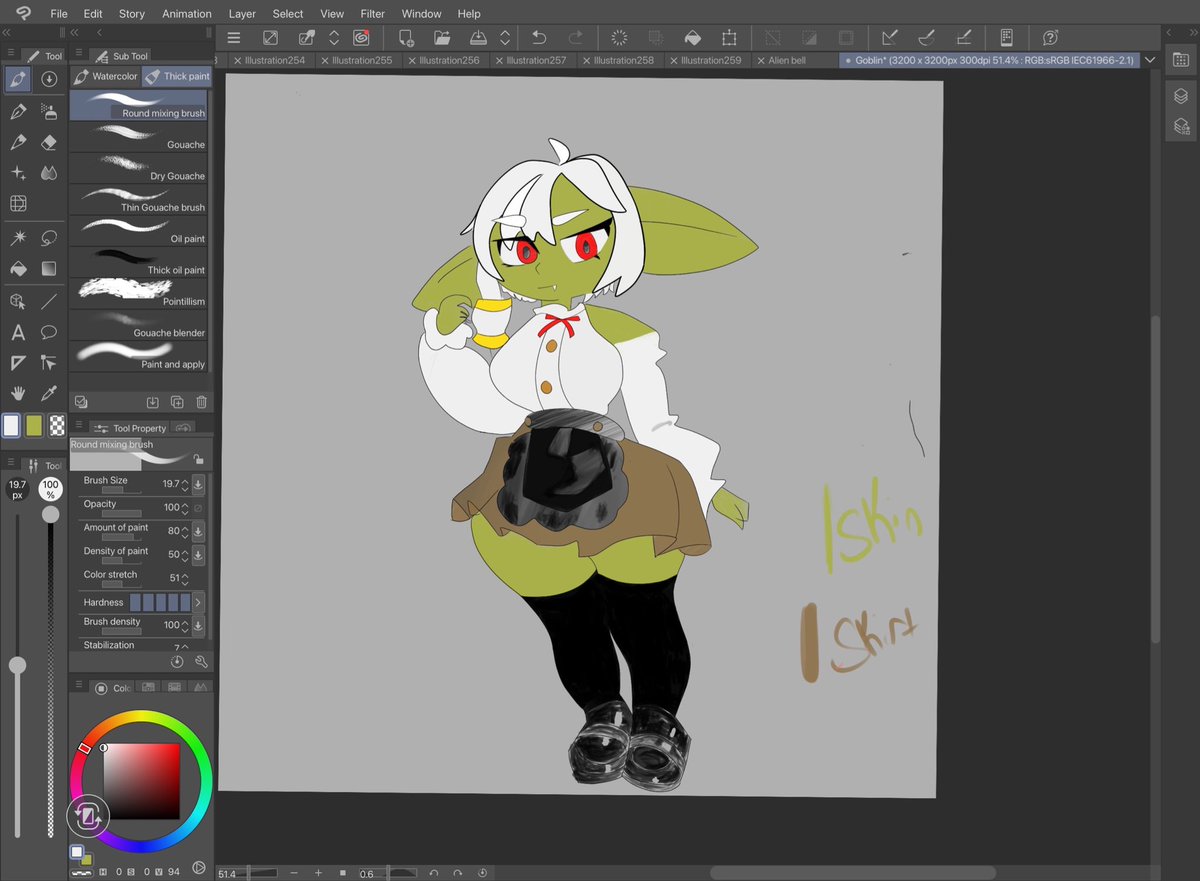Toggle the lock icon on Round mixing brush
This screenshot has width=1200, height=881.
[x=199, y=459]
